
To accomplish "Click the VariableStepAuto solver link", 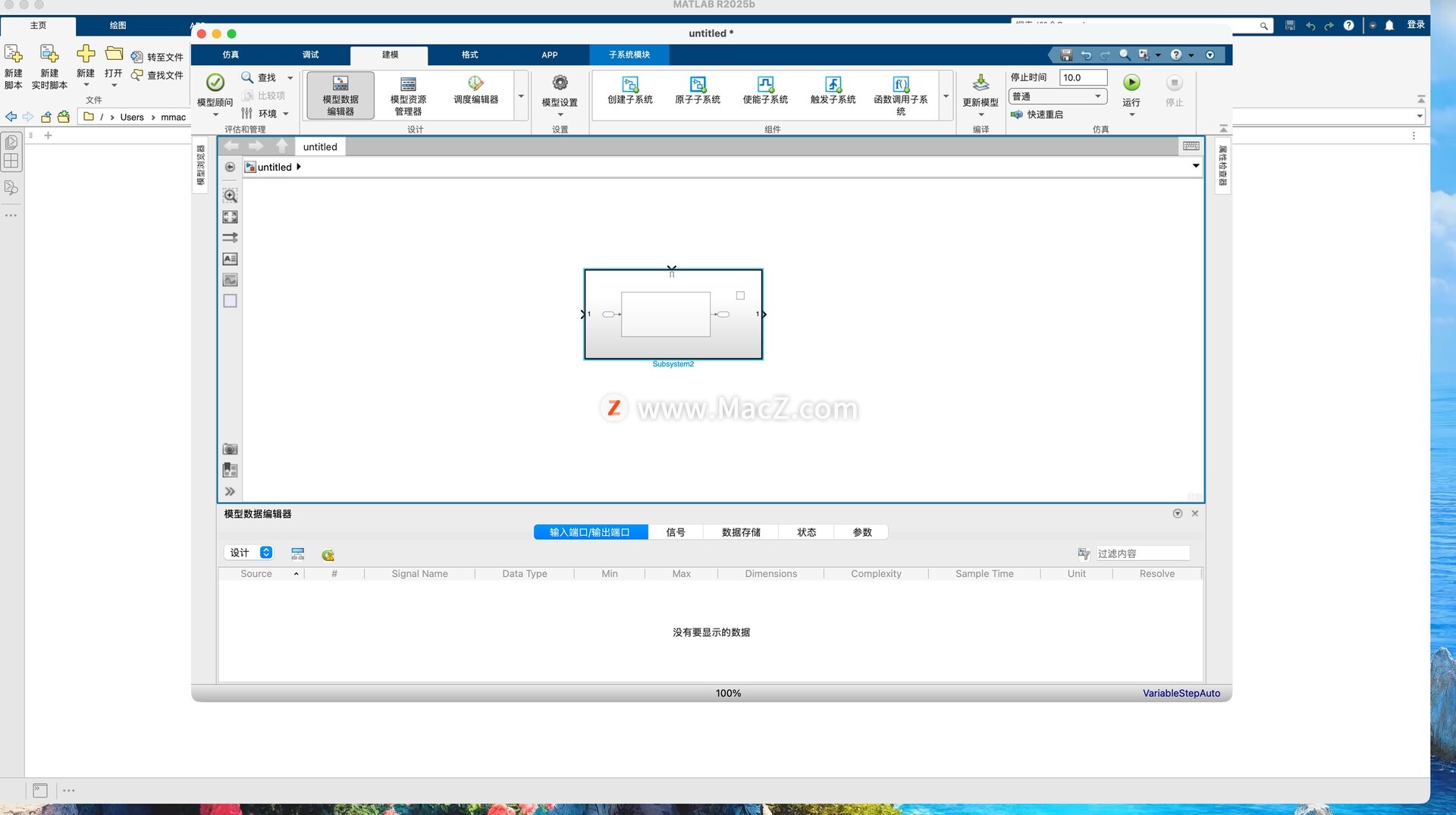I will click(1181, 693).
